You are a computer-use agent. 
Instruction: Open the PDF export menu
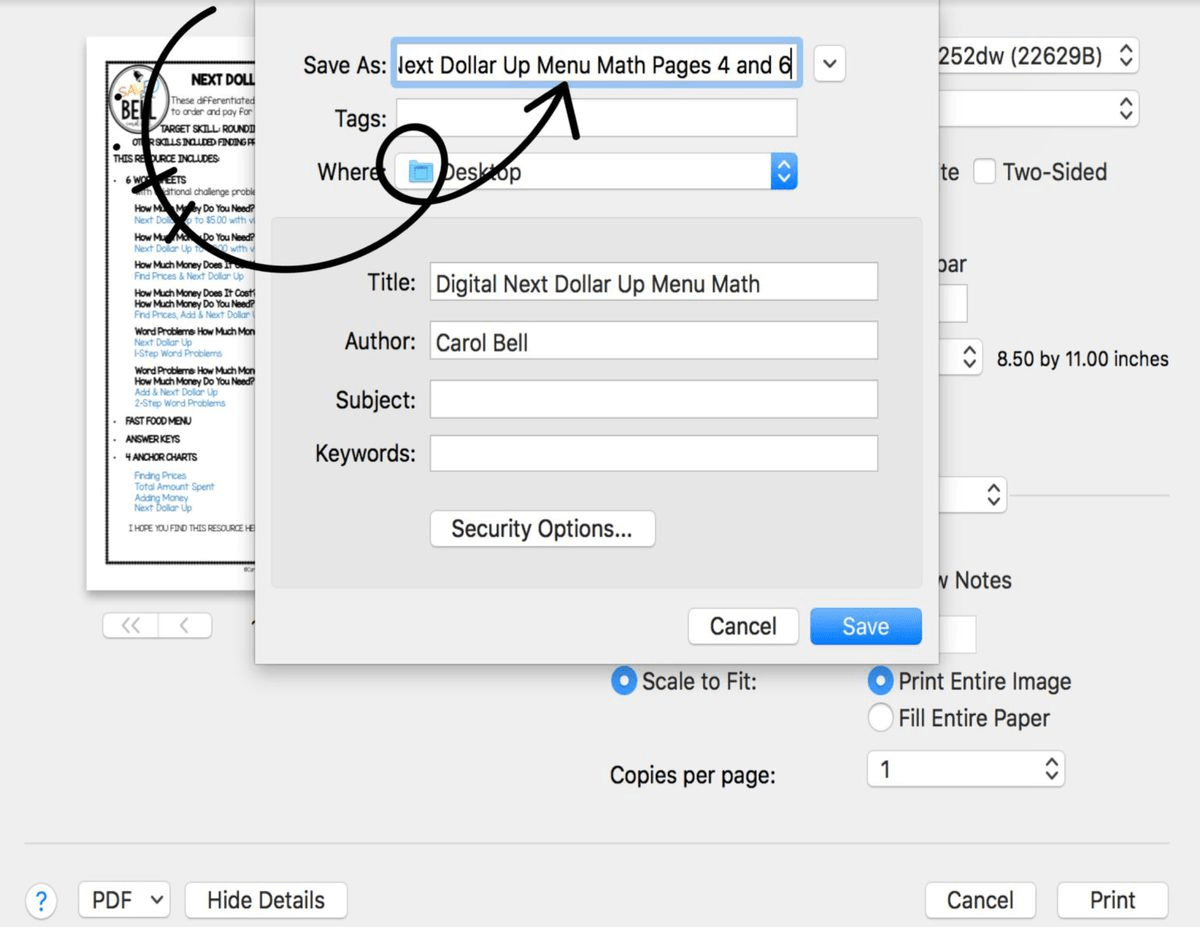tap(123, 900)
